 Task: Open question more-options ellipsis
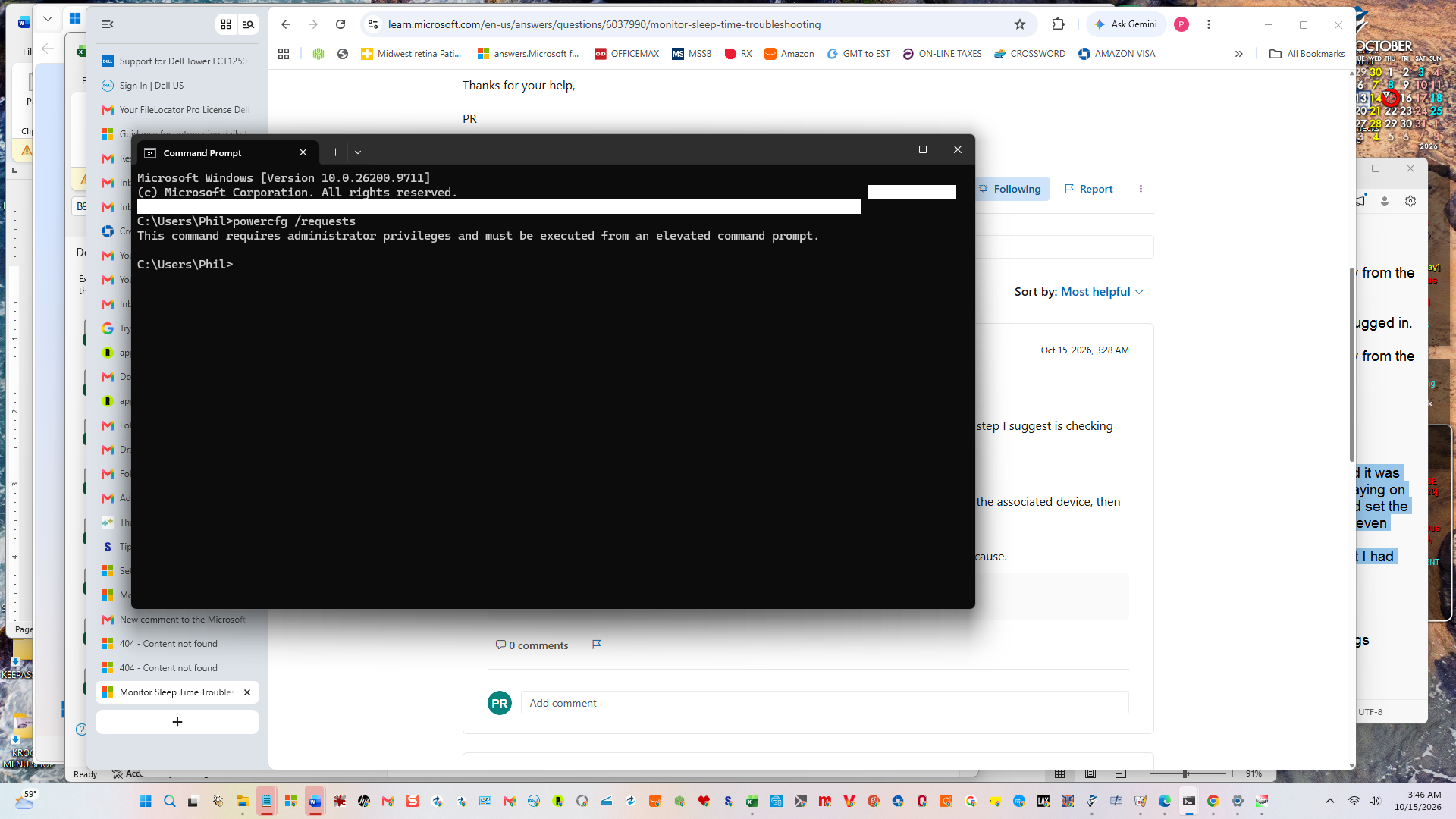point(1141,189)
